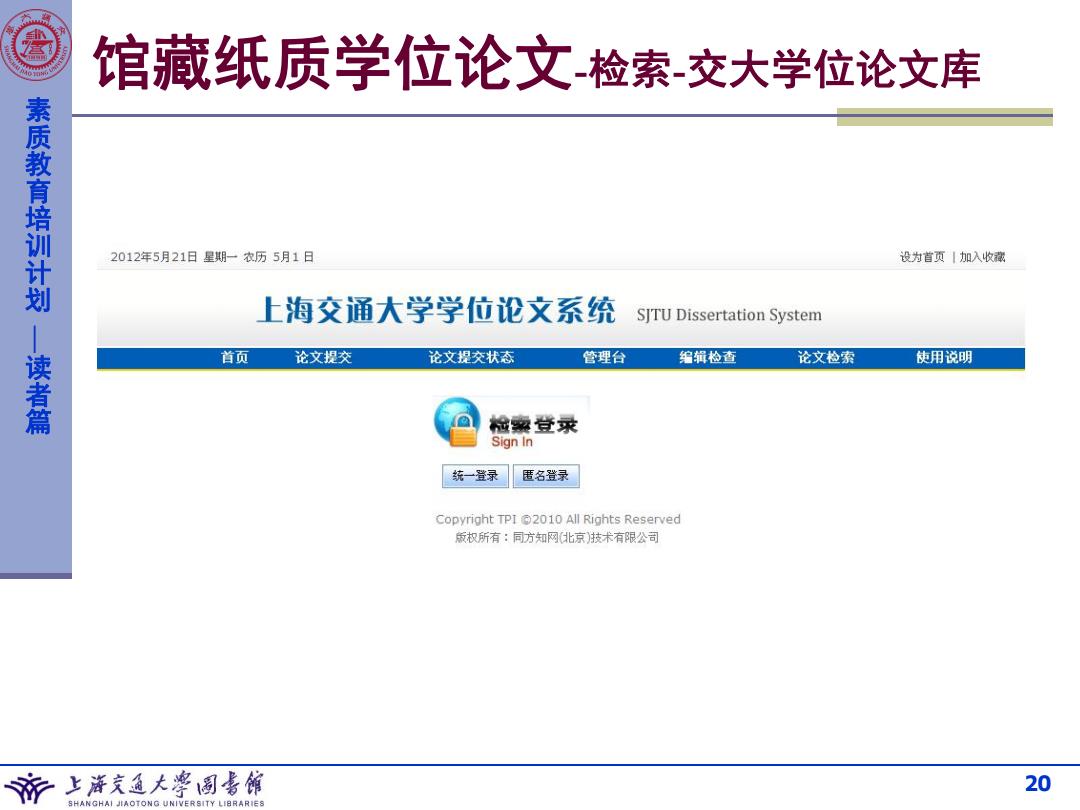Click the 统一登录 button
Screen dimensions: 1080x810
tap(475, 476)
